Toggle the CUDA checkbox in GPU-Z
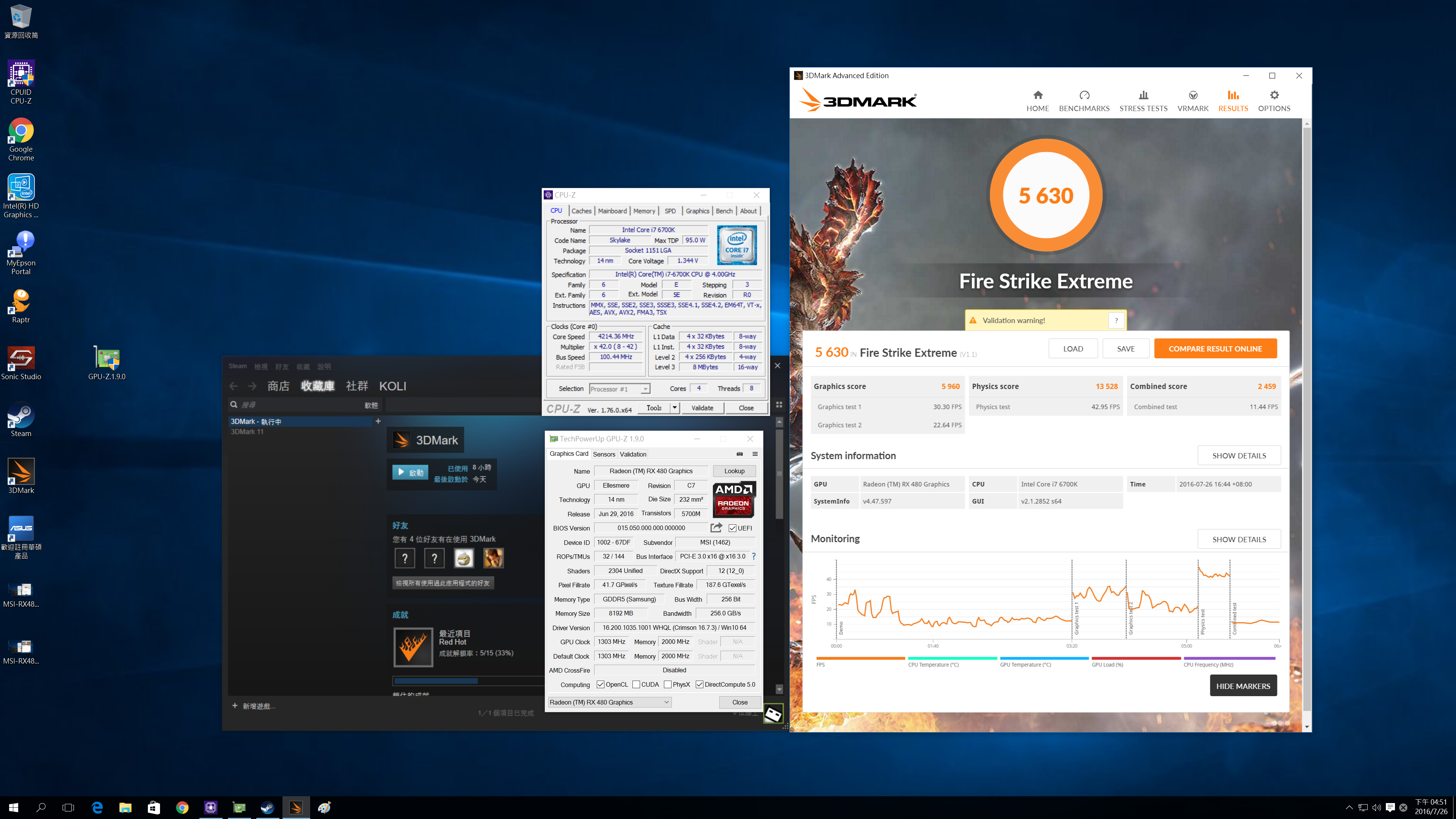This screenshot has height=819, width=1456. click(636, 684)
